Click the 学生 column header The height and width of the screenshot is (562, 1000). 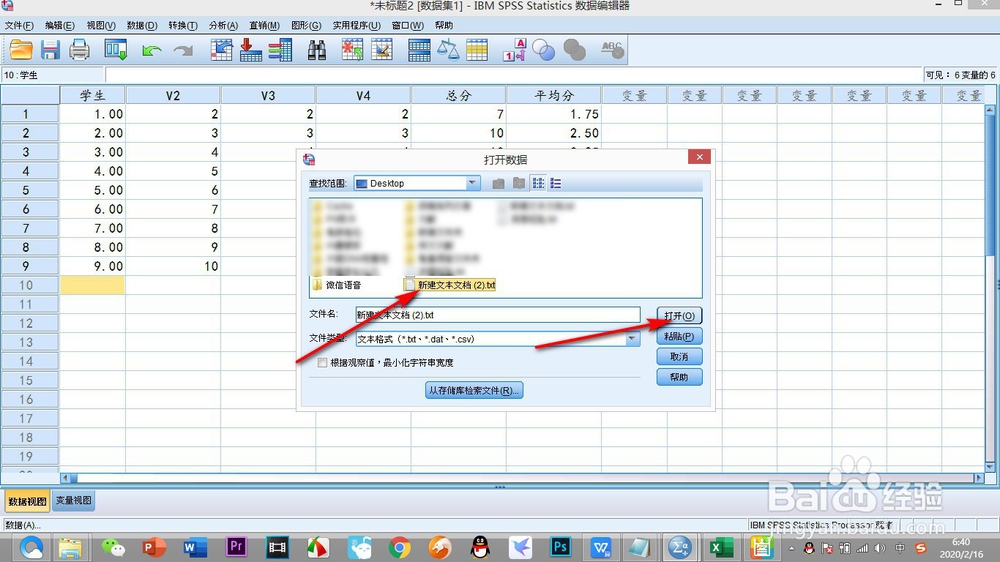[x=92, y=96]
